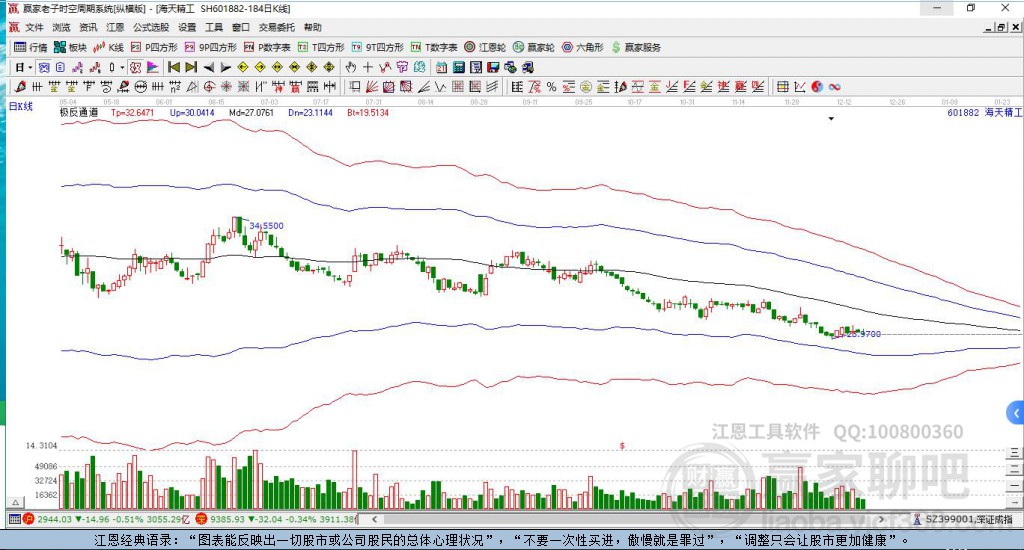Select the hand pan tool
The width and height of the screenshot is (1024, 550).
tap(351, 67)
